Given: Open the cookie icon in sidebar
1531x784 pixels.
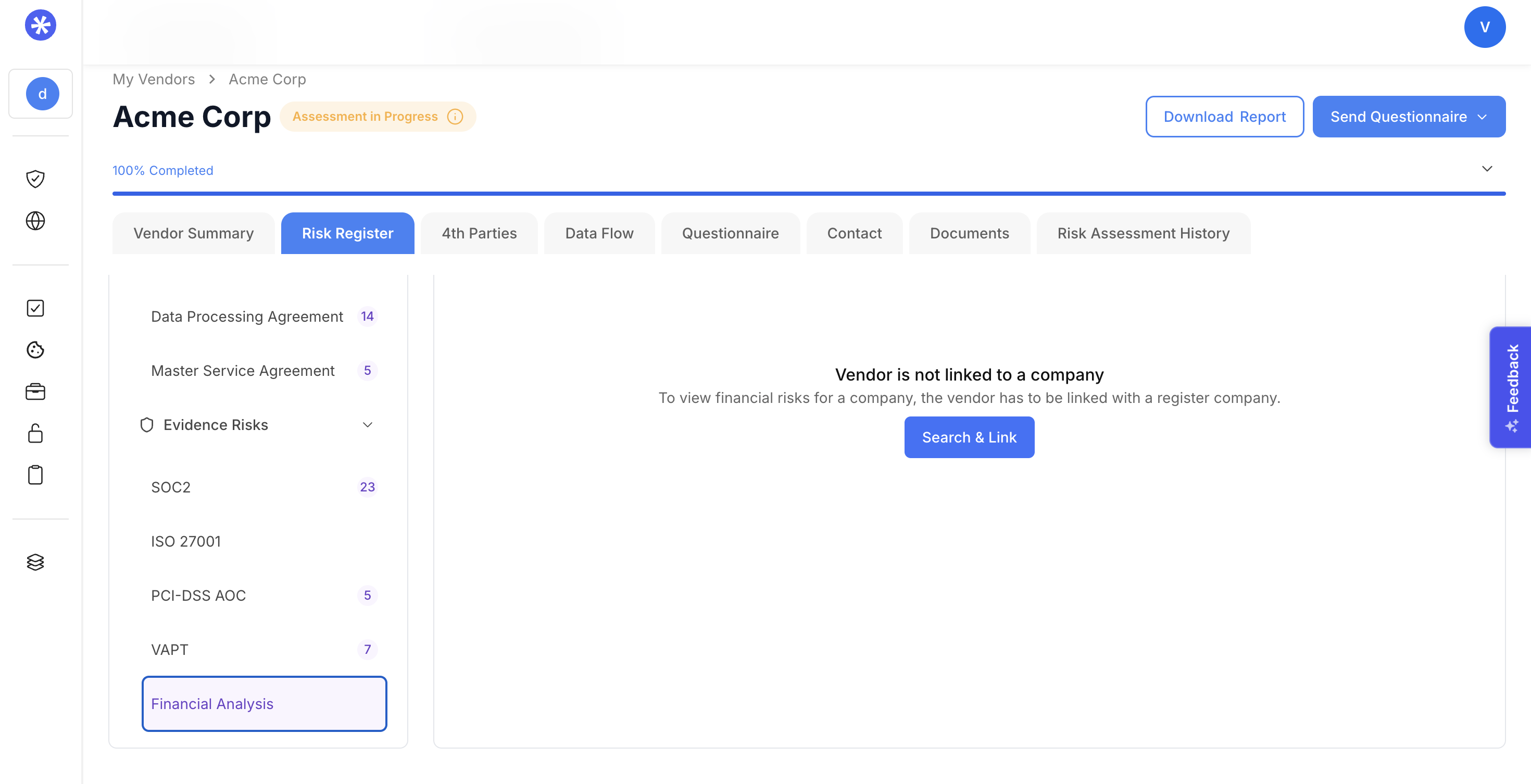Looking at the screenshot, I should pyautogui.click(x=35, y=350).
